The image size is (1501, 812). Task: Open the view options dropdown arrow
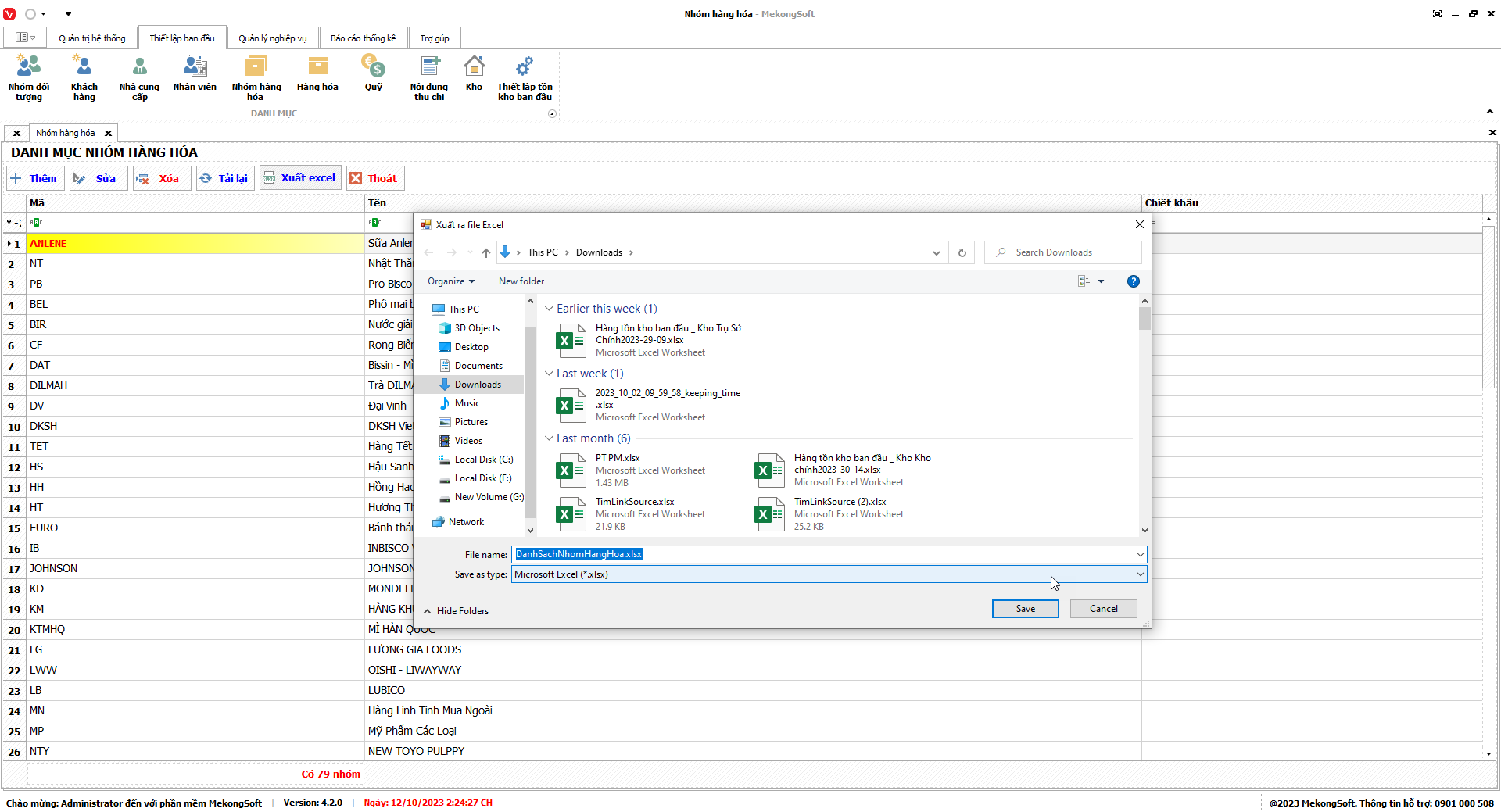click(1101, 281)
